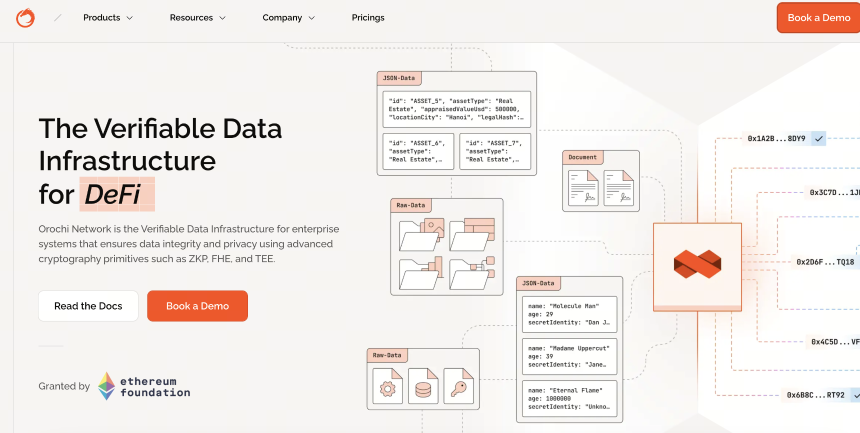The width and height of the screenshot is (860, 433).
Task: Expand the Company dropdown menu
Action: (288, 18)
